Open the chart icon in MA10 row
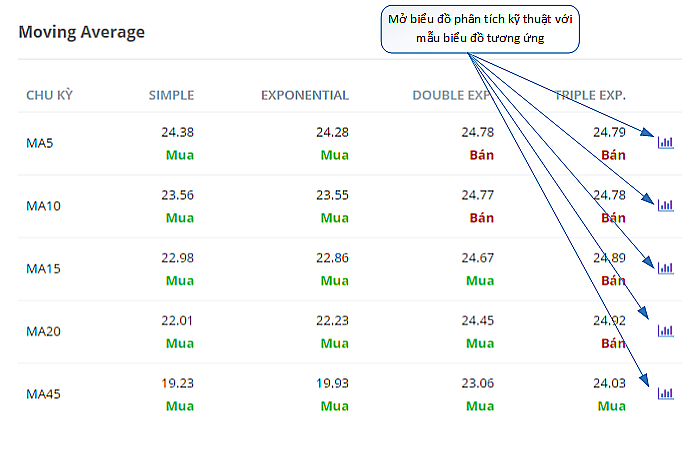 pos(665,205)
